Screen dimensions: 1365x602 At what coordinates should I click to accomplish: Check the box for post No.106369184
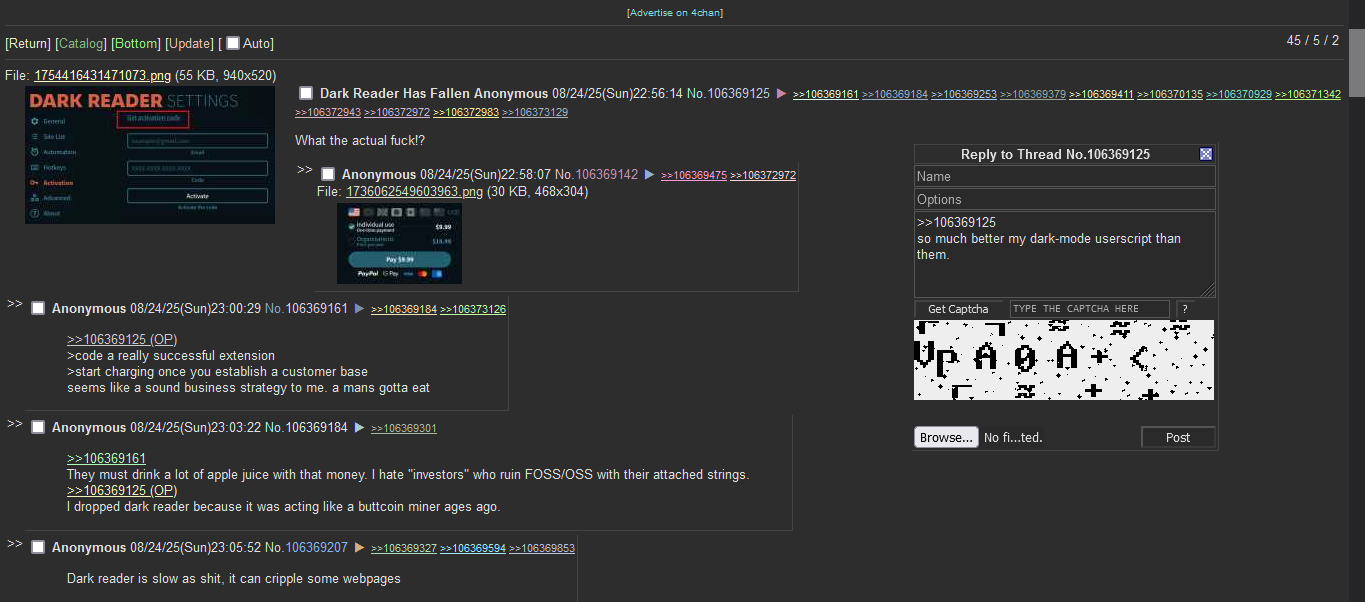coord(38,427)
